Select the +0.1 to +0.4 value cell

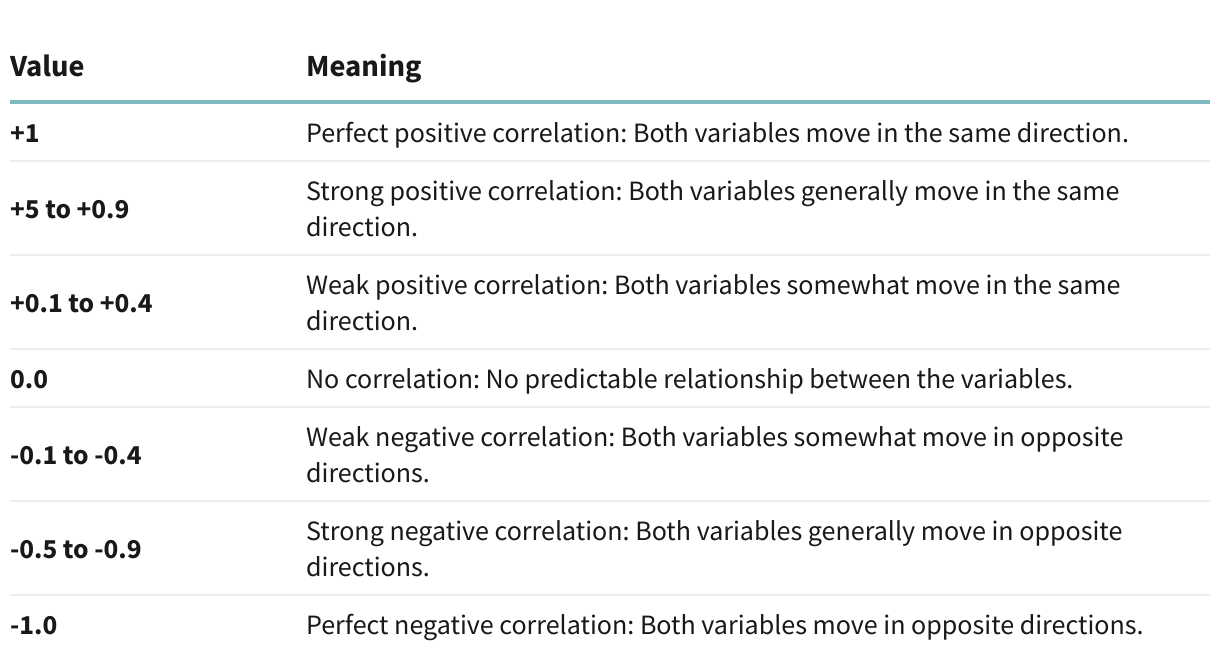click(81, 304)
